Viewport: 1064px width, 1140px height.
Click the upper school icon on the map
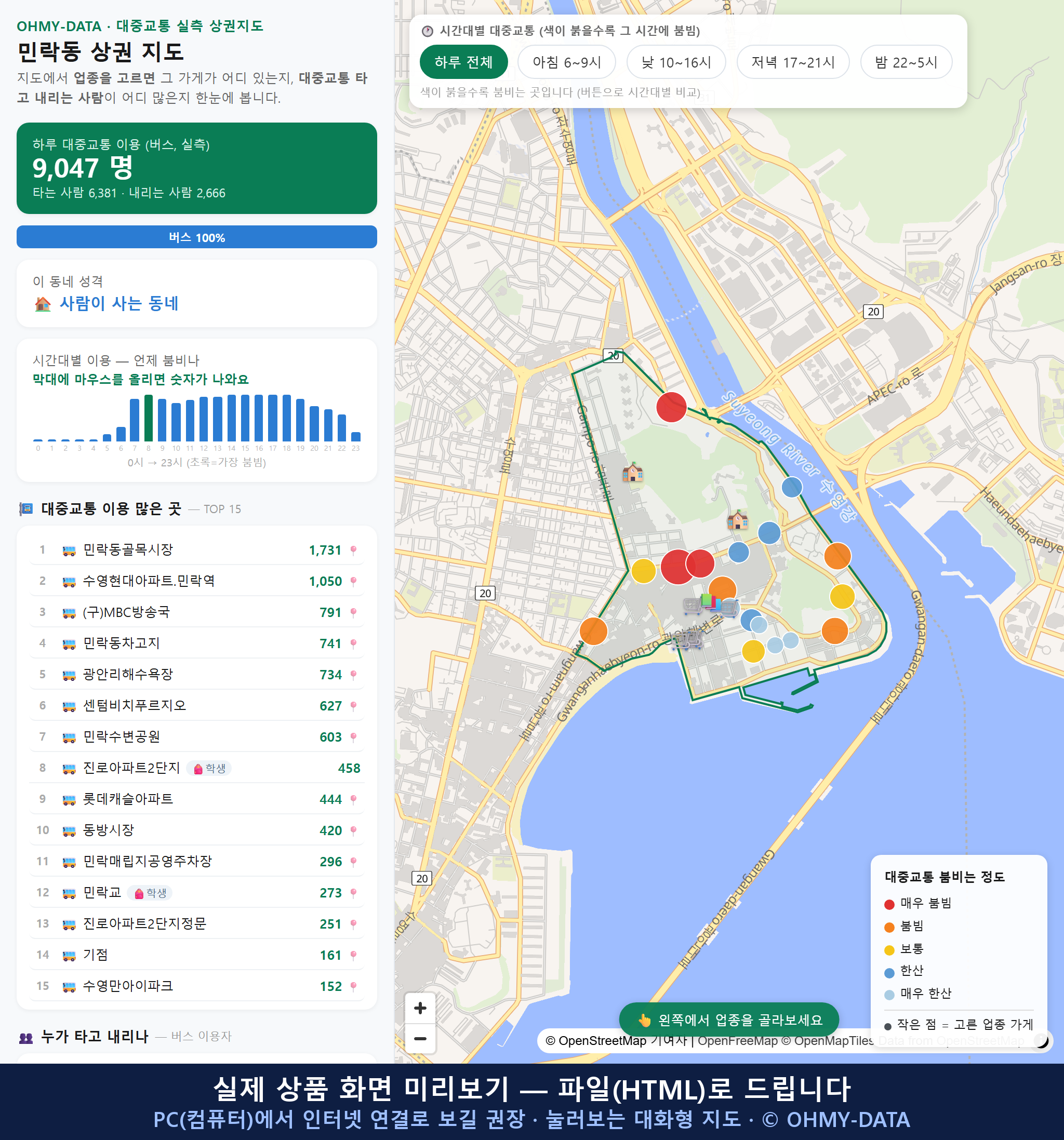pyautogui.click(x=633, y=472)
